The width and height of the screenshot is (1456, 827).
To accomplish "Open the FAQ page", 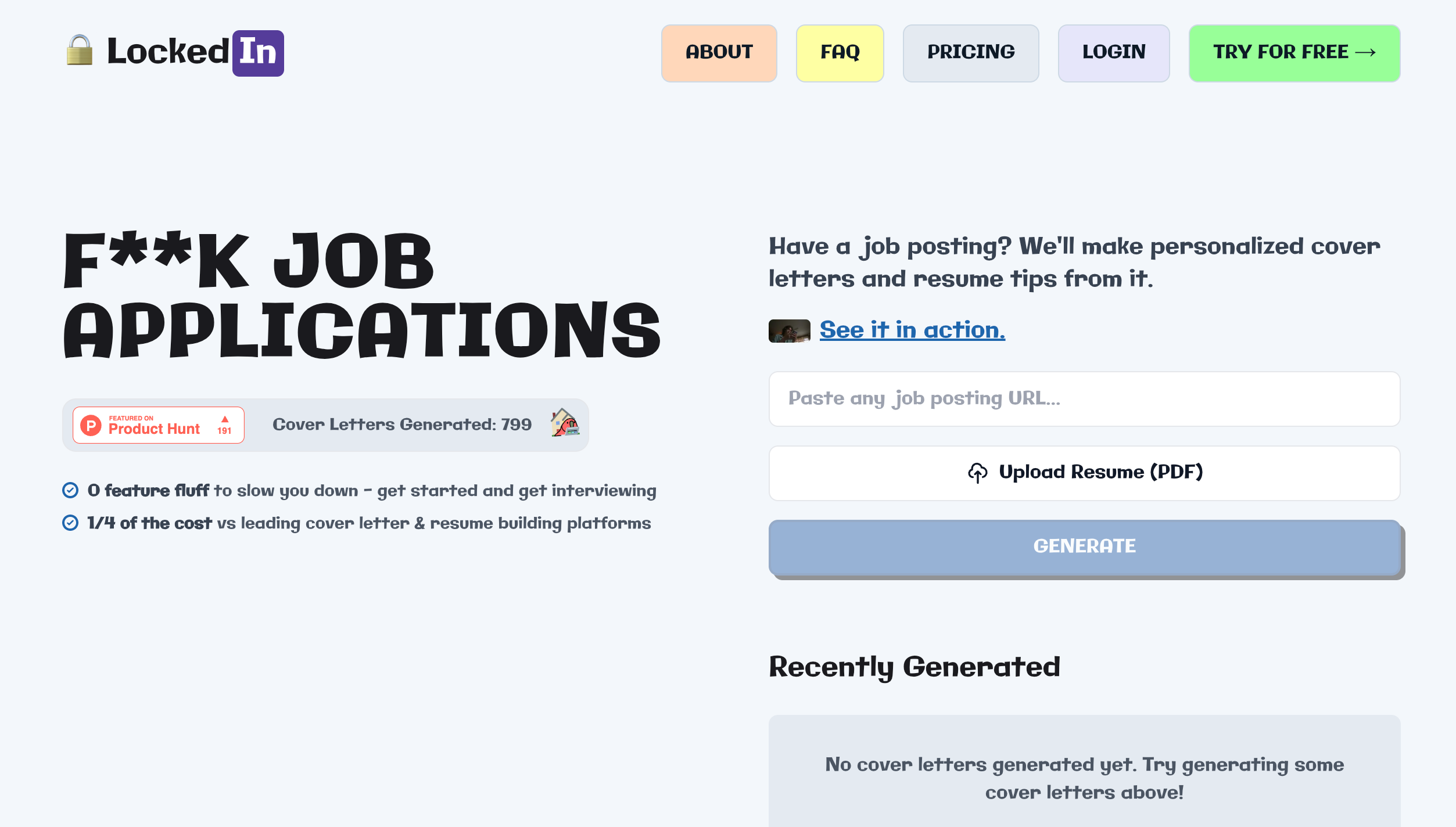I will click(840, 53).
